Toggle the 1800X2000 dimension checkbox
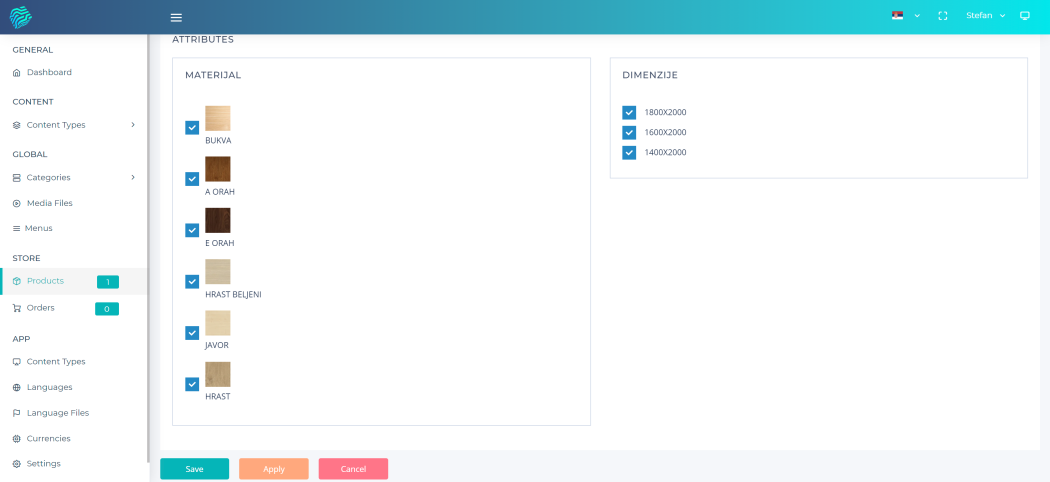 629,112
